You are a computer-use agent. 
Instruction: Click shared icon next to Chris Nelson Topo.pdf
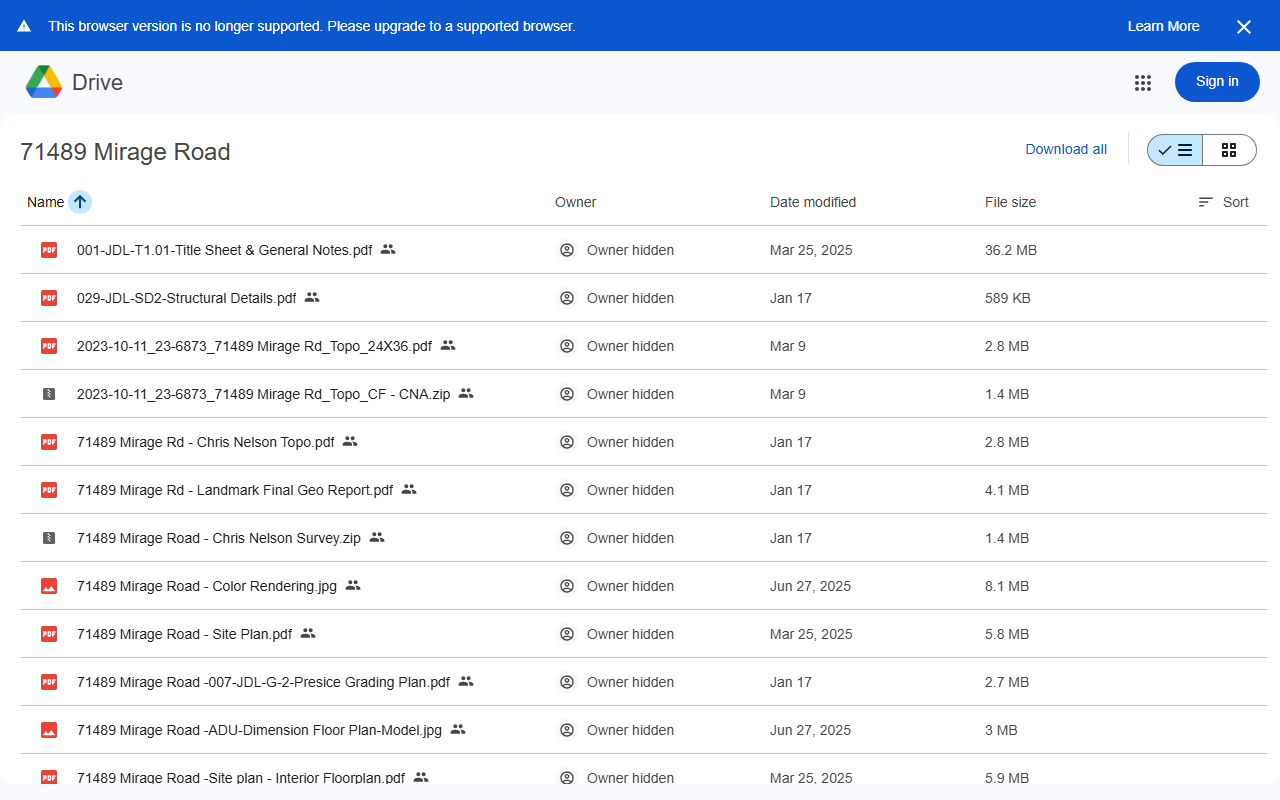coord(350,441)
